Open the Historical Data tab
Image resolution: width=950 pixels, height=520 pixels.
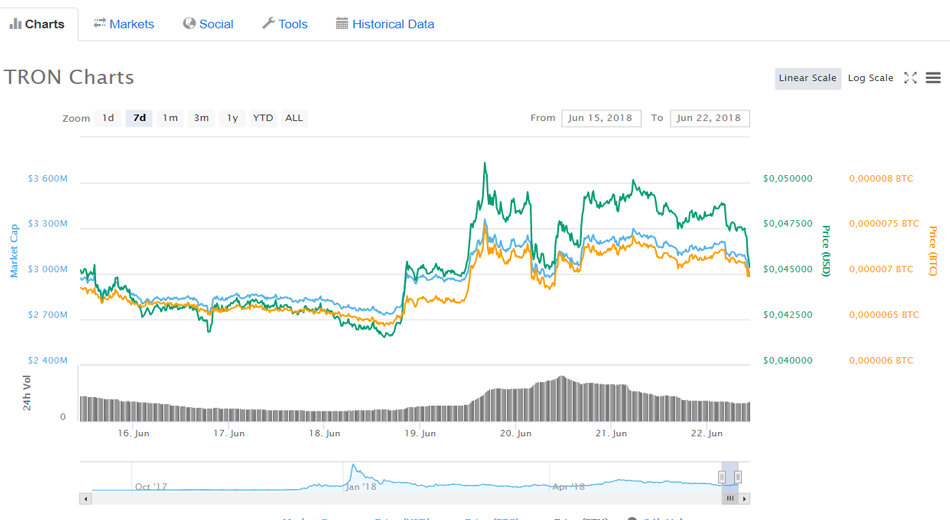[x=385, y=24]
